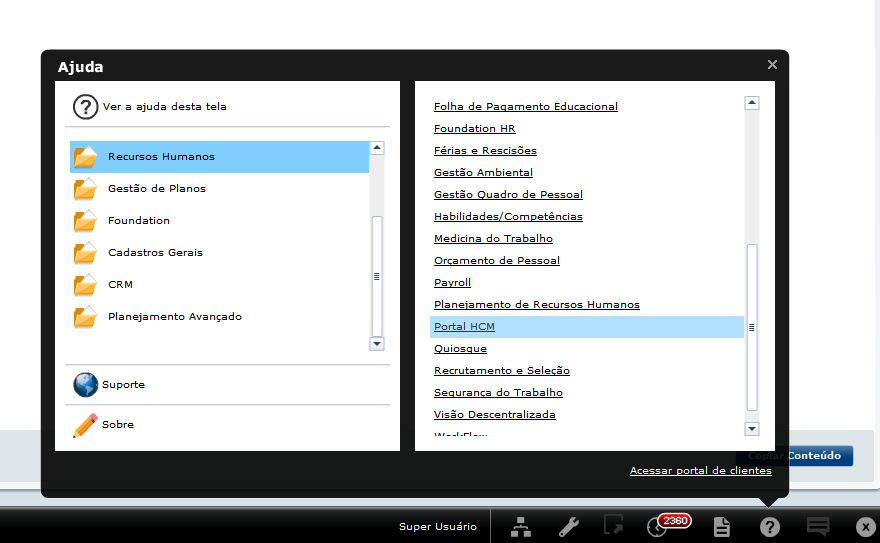Open Gestão Ambiental link
880x543 pixels.
[x=483, y=172]
